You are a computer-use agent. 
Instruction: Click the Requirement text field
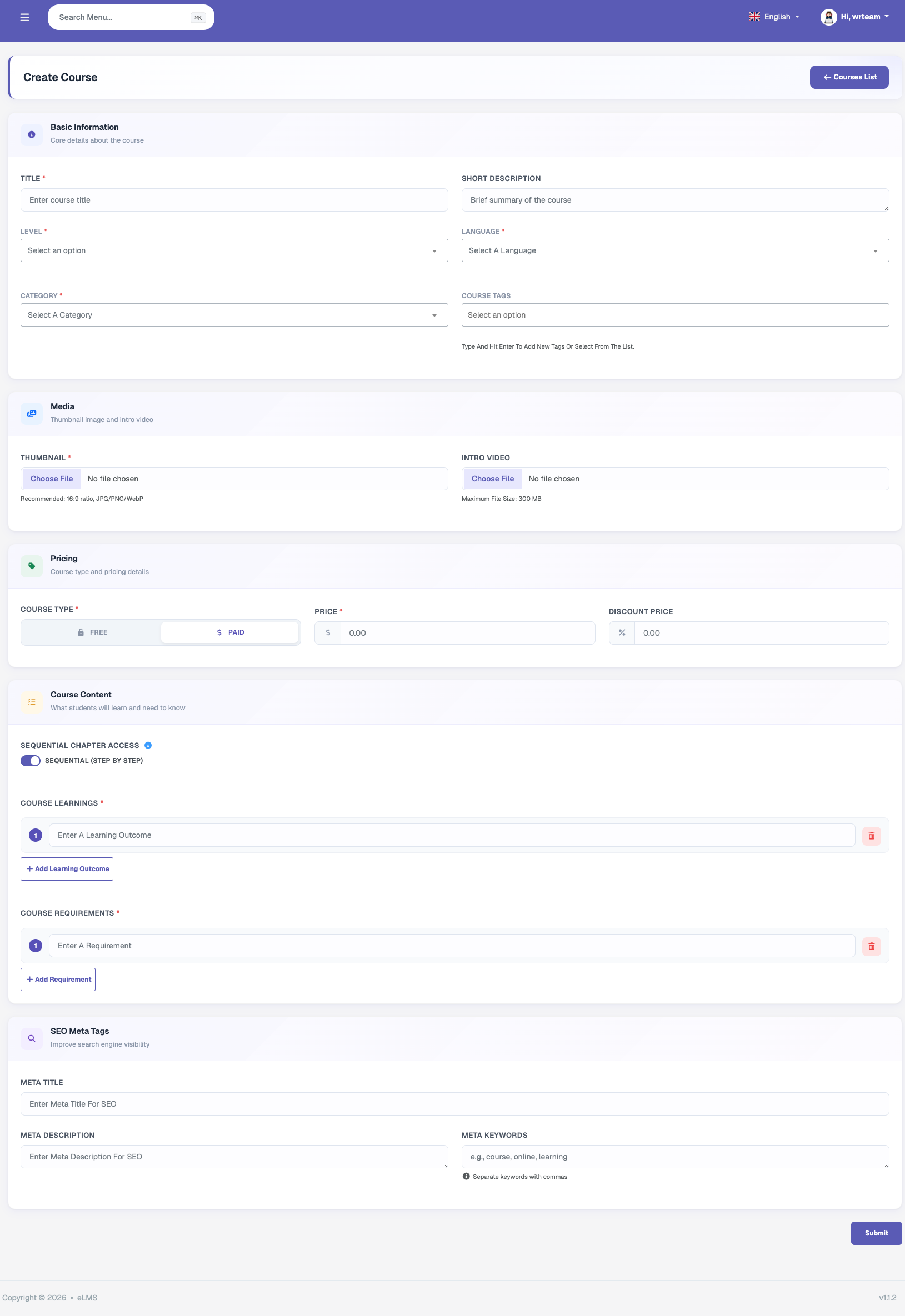point(452,946)
